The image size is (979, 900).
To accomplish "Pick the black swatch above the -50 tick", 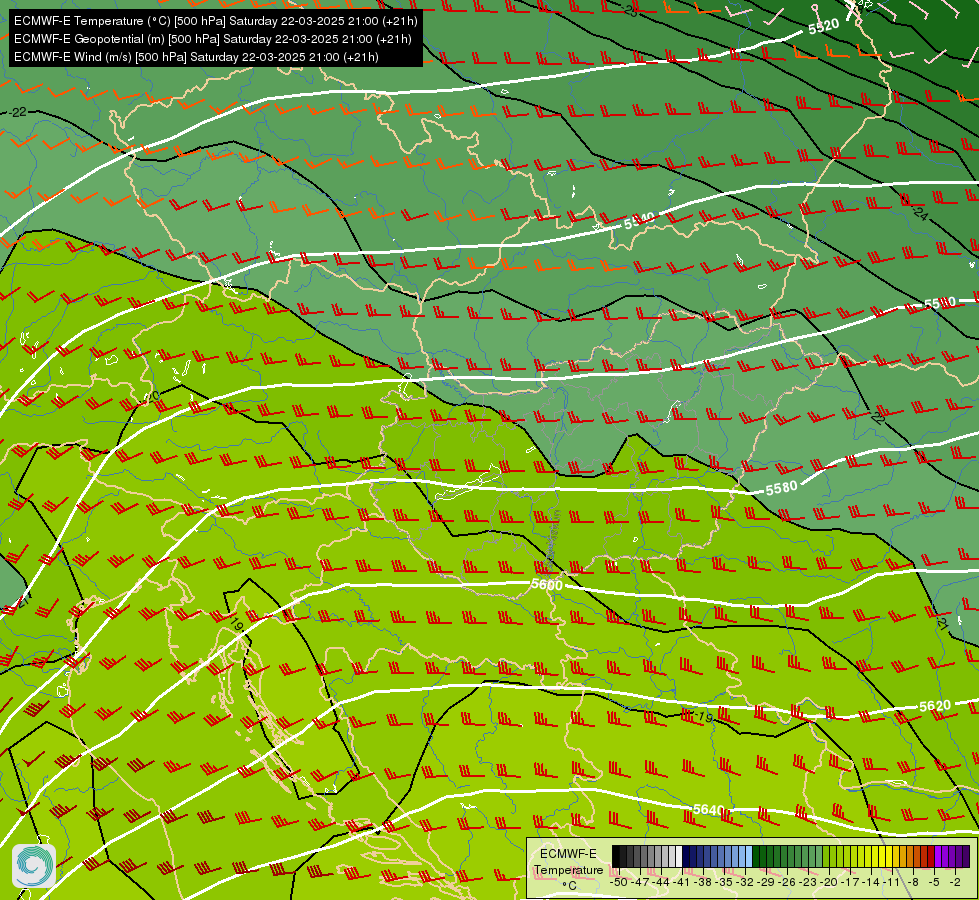I will tap(616, 856).
